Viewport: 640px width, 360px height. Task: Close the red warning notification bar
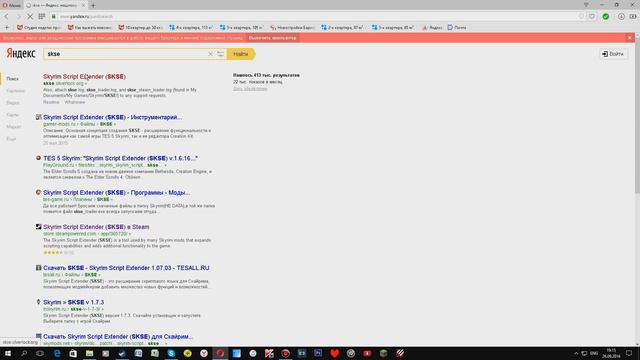[x=630, y=38]
